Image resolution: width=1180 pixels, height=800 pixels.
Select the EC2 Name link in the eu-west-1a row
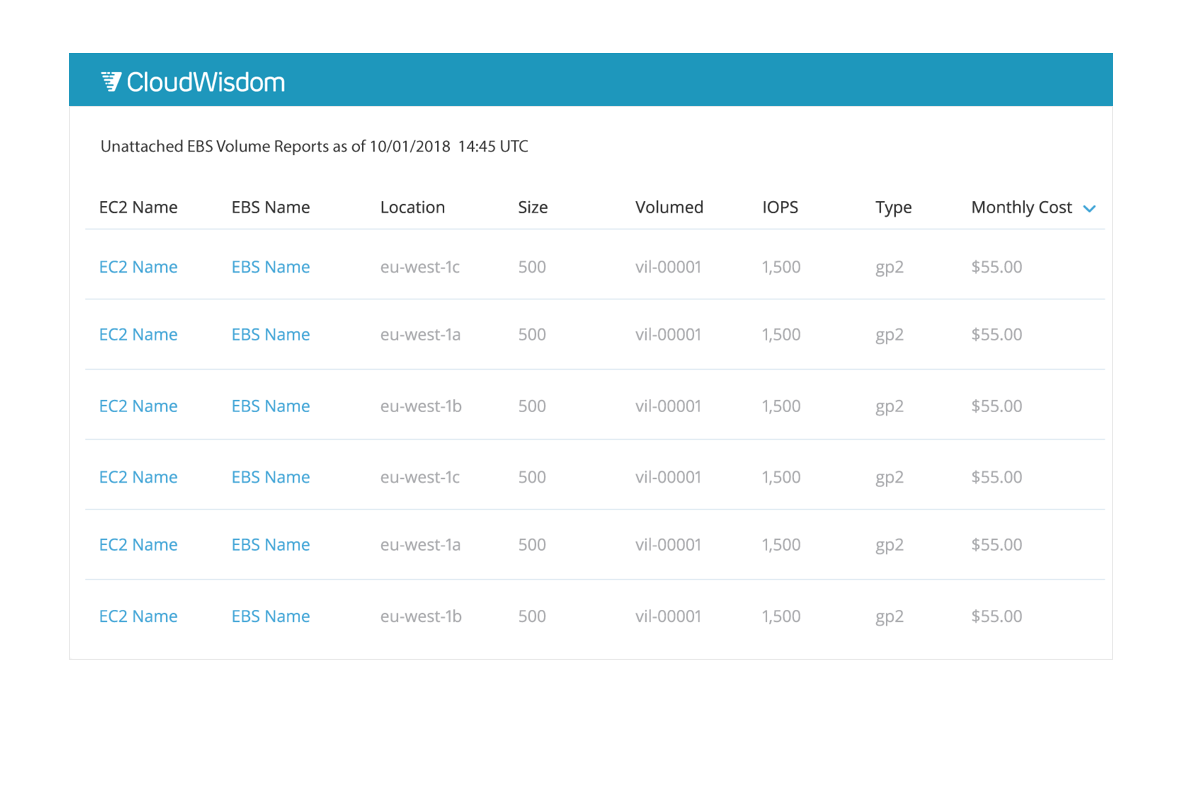tap(138, 334)
